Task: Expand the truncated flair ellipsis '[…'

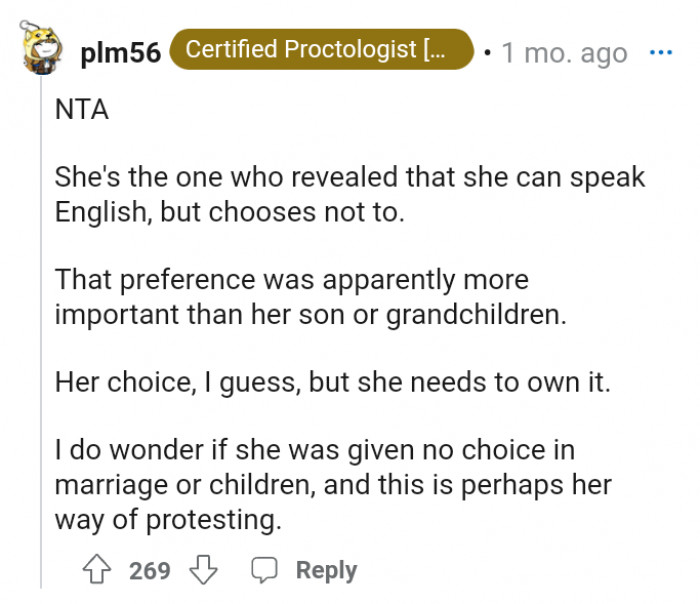Action: pyautogui.click(x=440, y=50)
